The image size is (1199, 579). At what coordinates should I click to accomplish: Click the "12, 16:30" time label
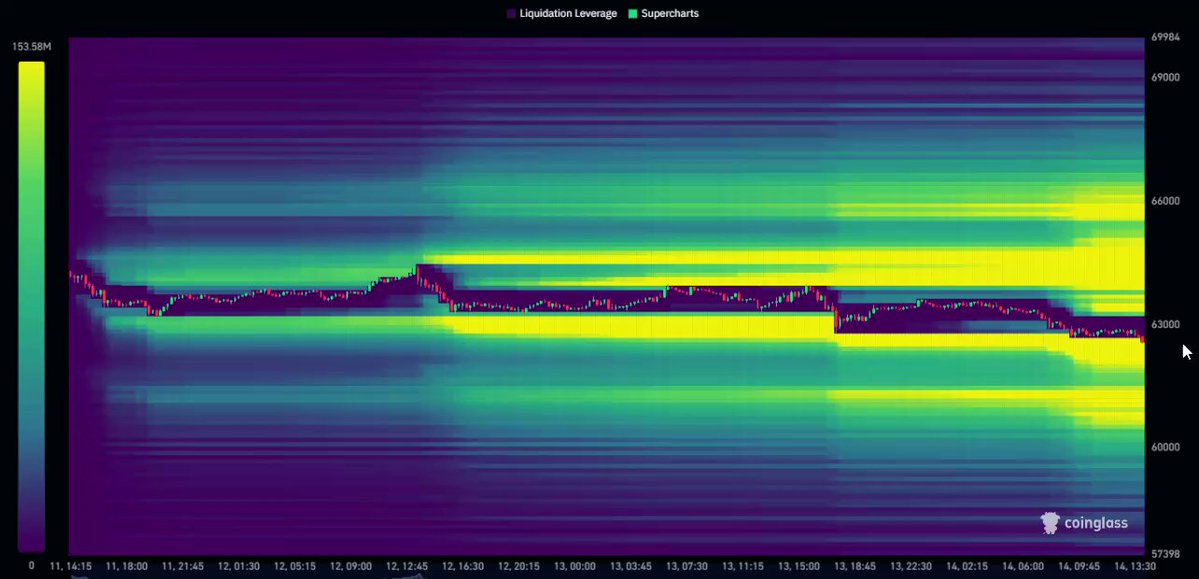pos(463,567)
